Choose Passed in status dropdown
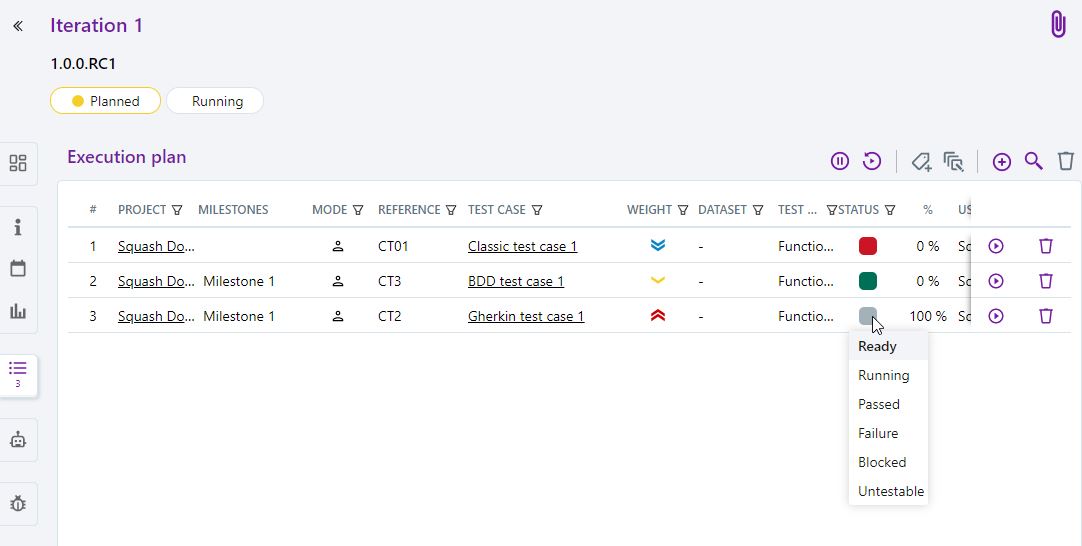 (x=879, y=404)
